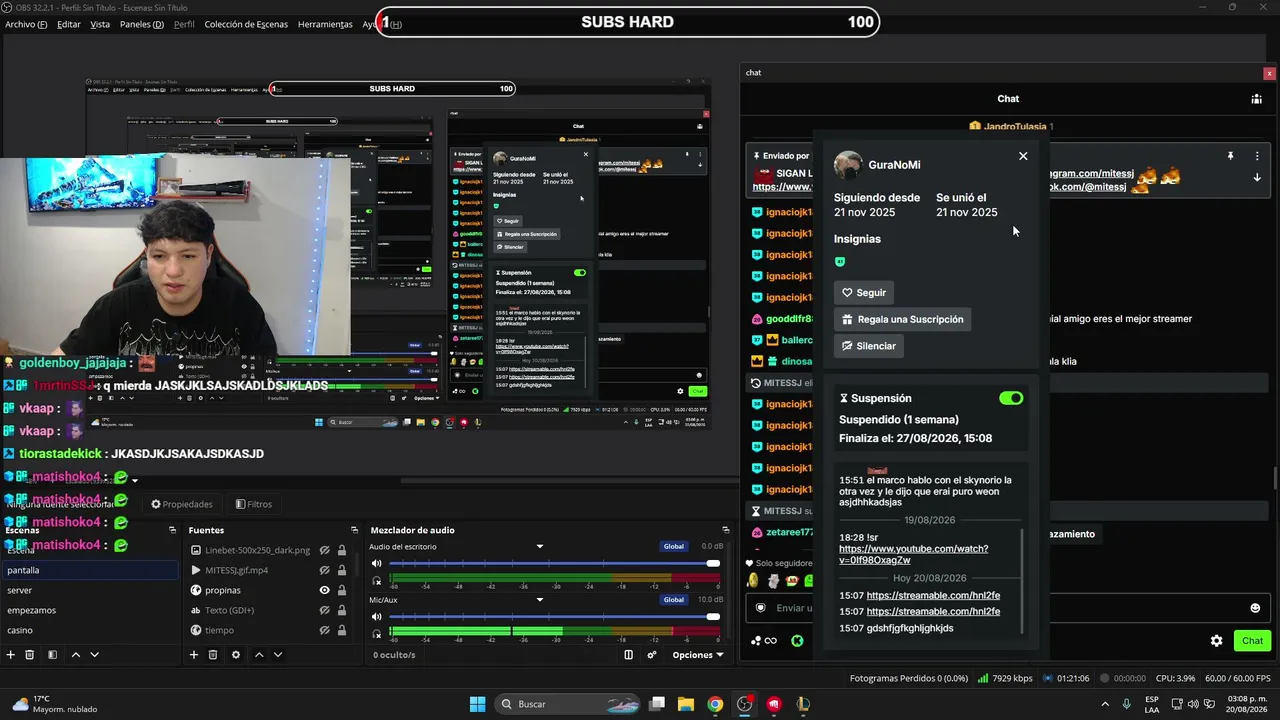
Task: Open the streamable.com link sent second at 15:07
Action: click(933, 611)
